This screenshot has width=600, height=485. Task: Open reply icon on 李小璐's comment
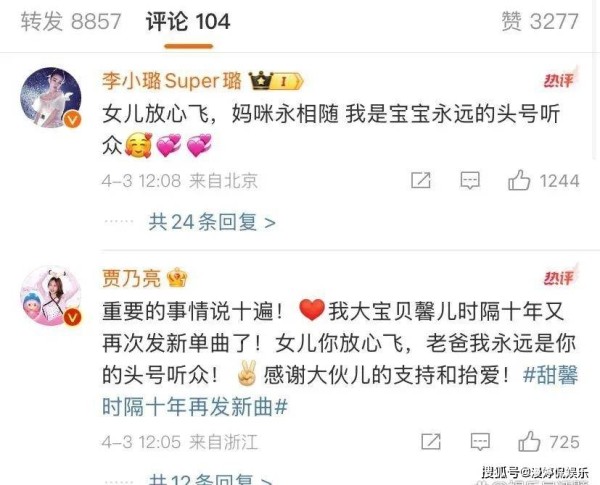point(470,180)
